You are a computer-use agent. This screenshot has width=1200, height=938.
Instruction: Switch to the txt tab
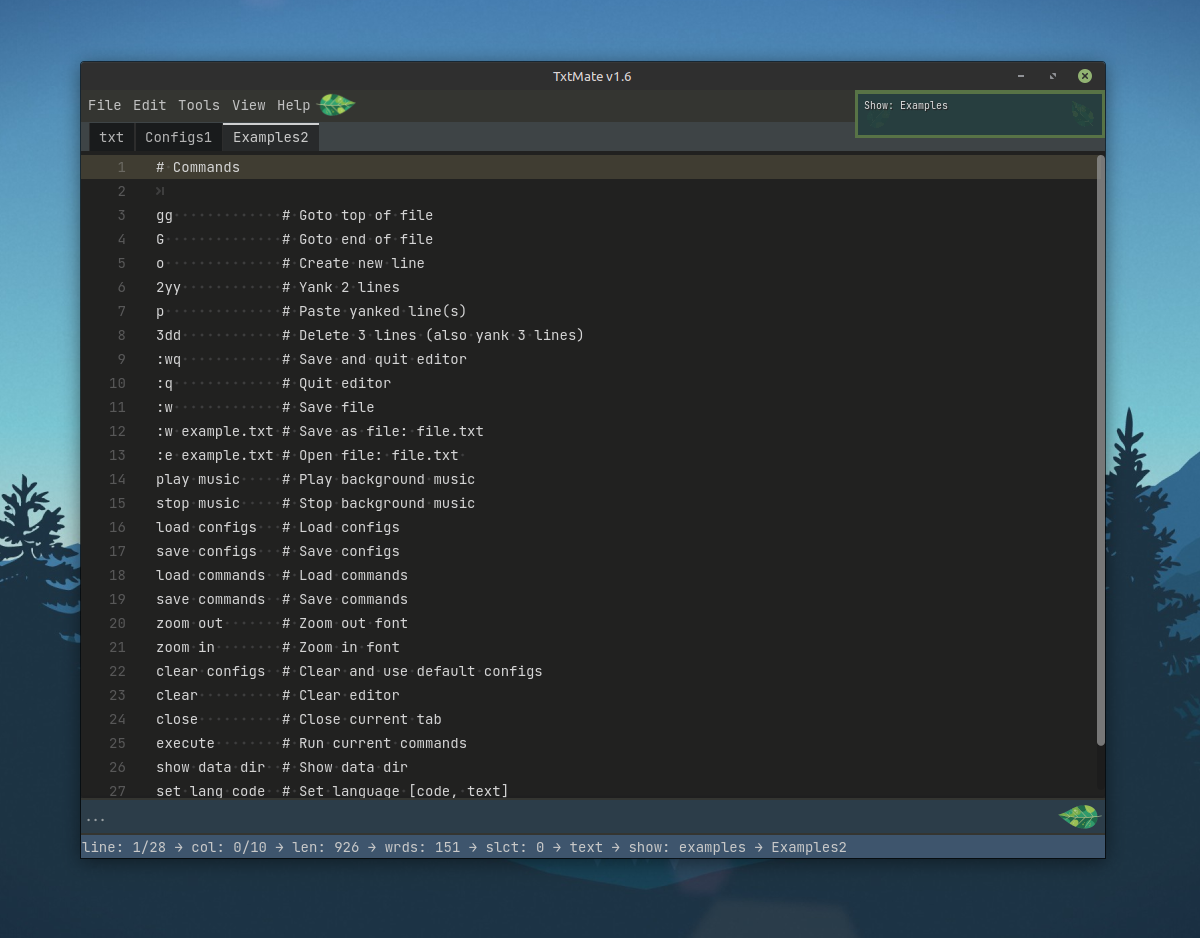click(x=111, y=138)
